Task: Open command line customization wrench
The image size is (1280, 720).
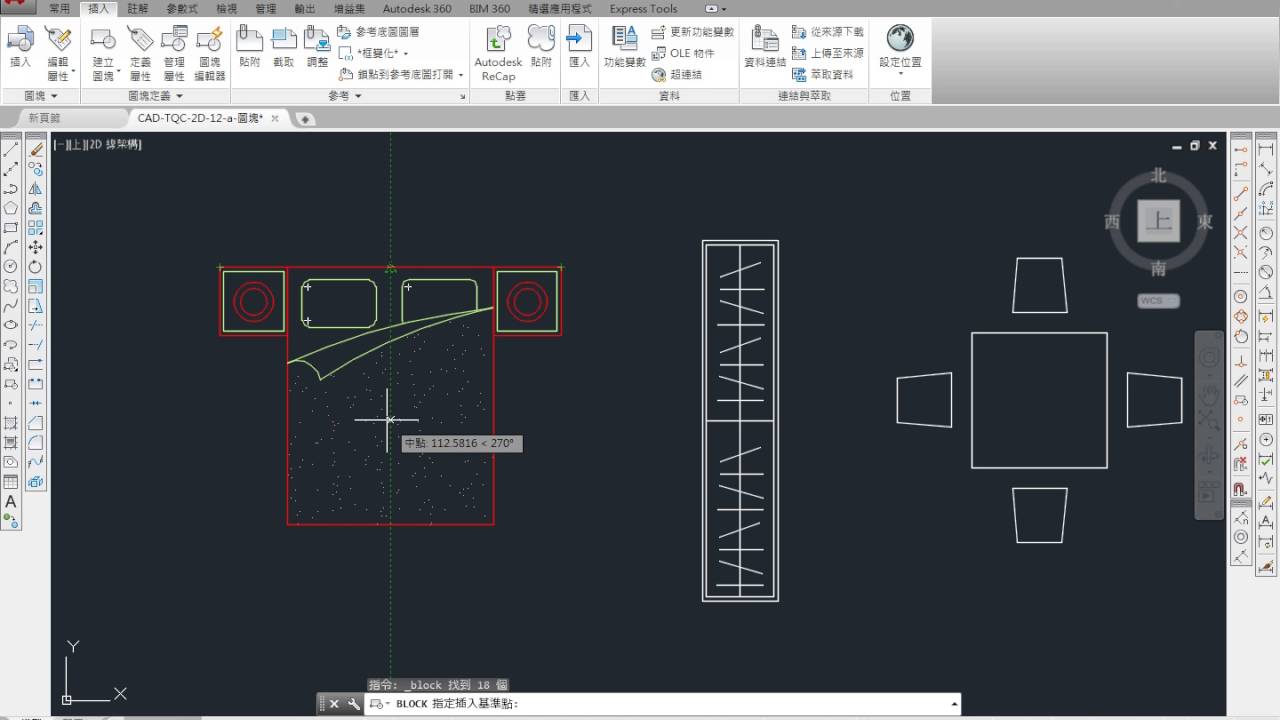Action: (x=354, y=704)
